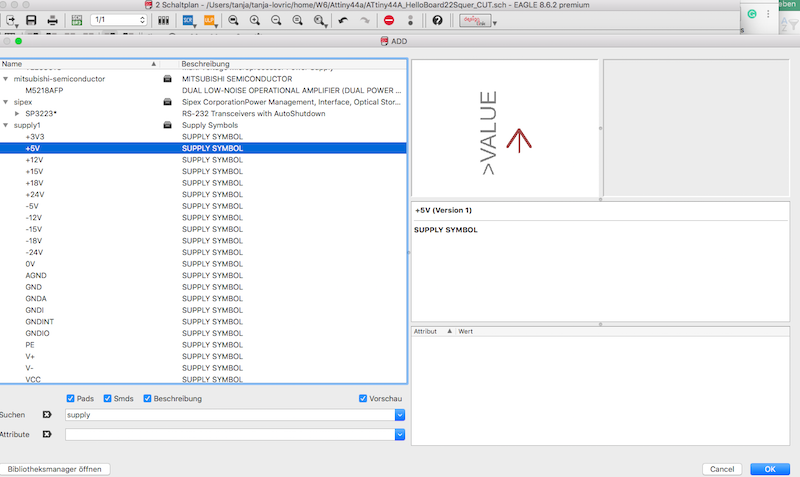This screenshot has width=800, height=477.
Task: Click Bibliotheksmanager öffnen button
Action: tap(55, 469)
